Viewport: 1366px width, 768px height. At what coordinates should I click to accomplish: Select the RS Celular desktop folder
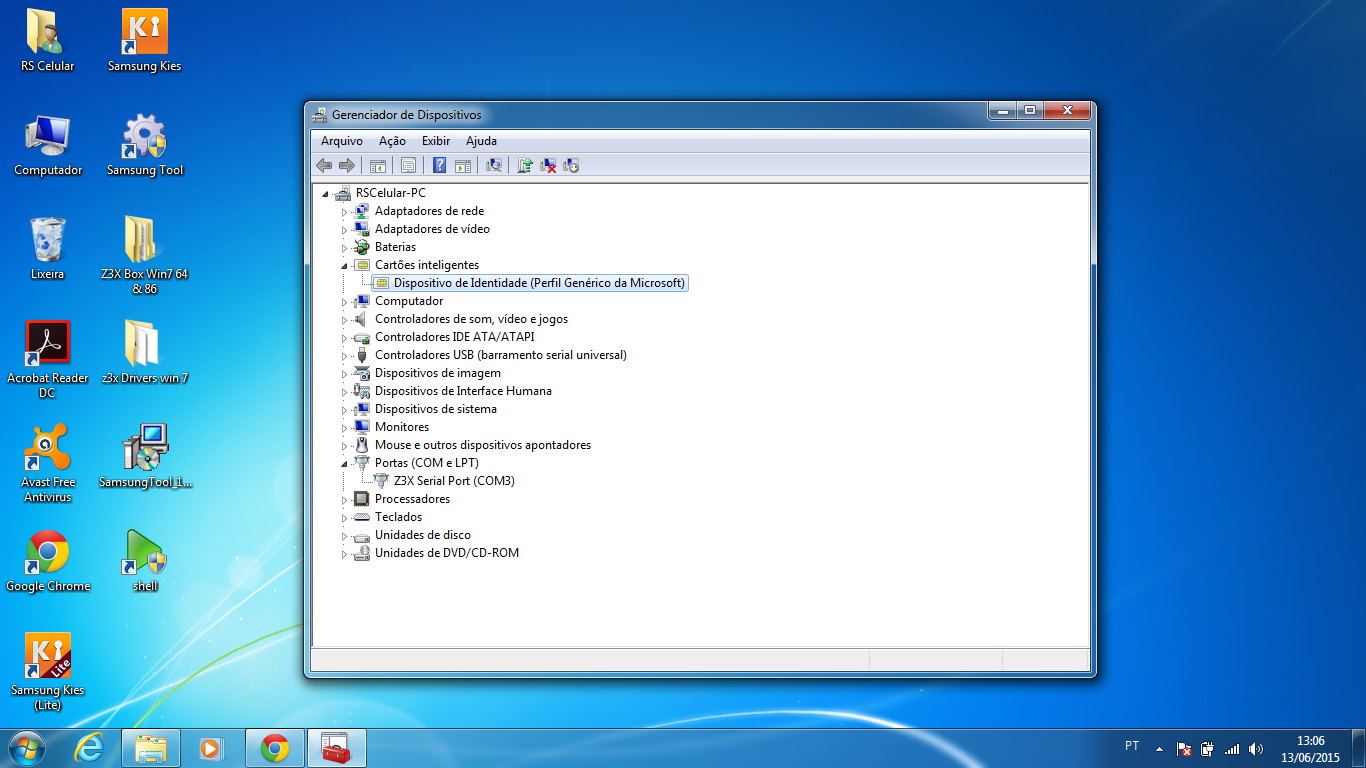pos(47,41)
